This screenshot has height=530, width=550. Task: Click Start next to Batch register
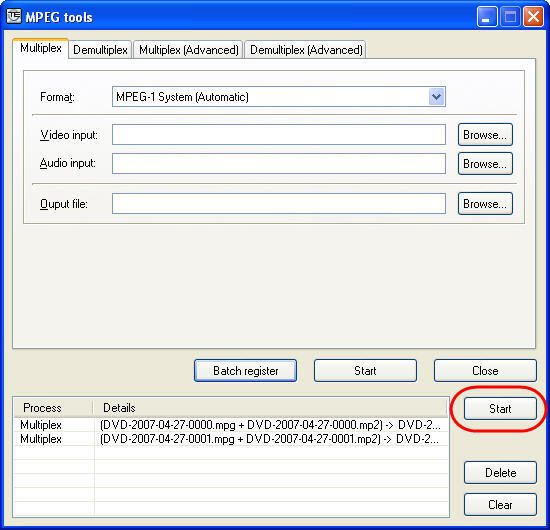point(365,371)
